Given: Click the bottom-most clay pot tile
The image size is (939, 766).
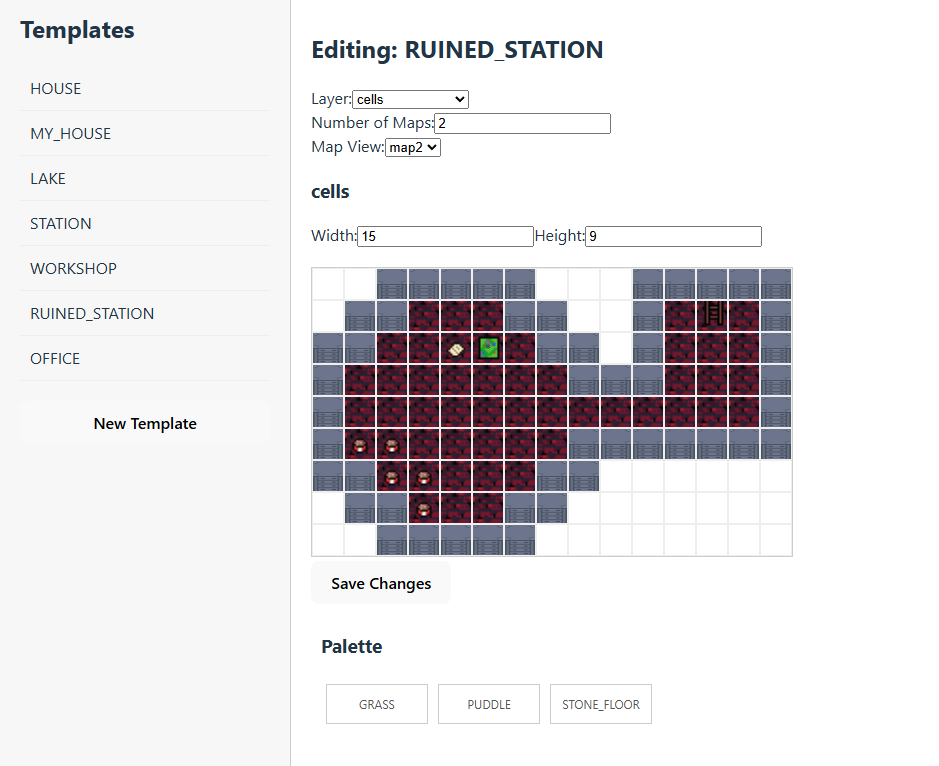Looking at the screenshot, I should [x=424, y=509].
